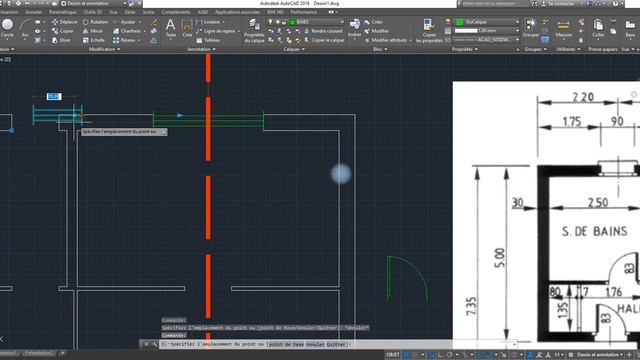
Task: Click the Insérer block tool
Action: [354, 28]
